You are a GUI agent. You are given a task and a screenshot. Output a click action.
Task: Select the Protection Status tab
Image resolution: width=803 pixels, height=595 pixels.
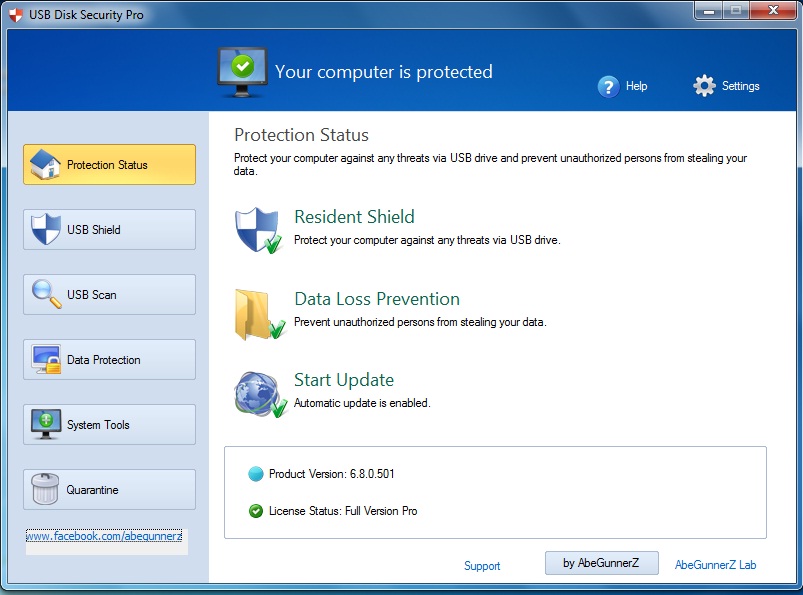click(x=108, y=164)
